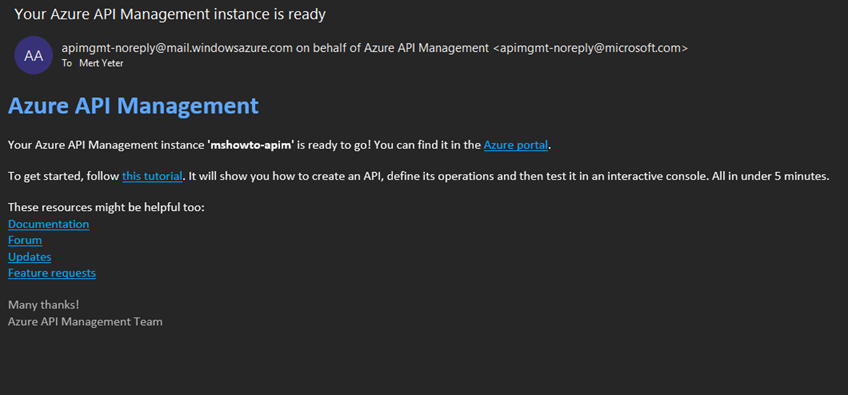Screen dimensions: 848x395
Task: Visit the Forum link
Action: 25,240
